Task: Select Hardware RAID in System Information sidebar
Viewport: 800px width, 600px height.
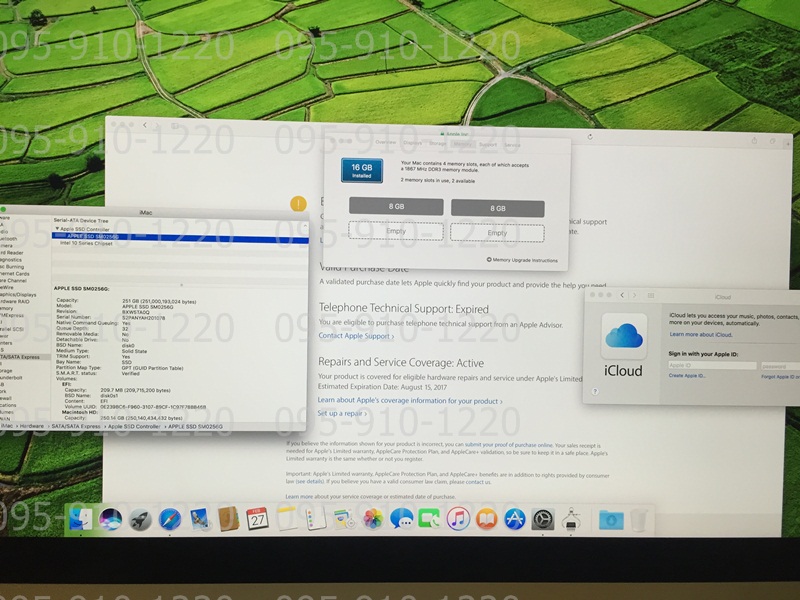Action: [x=15, y=302]
